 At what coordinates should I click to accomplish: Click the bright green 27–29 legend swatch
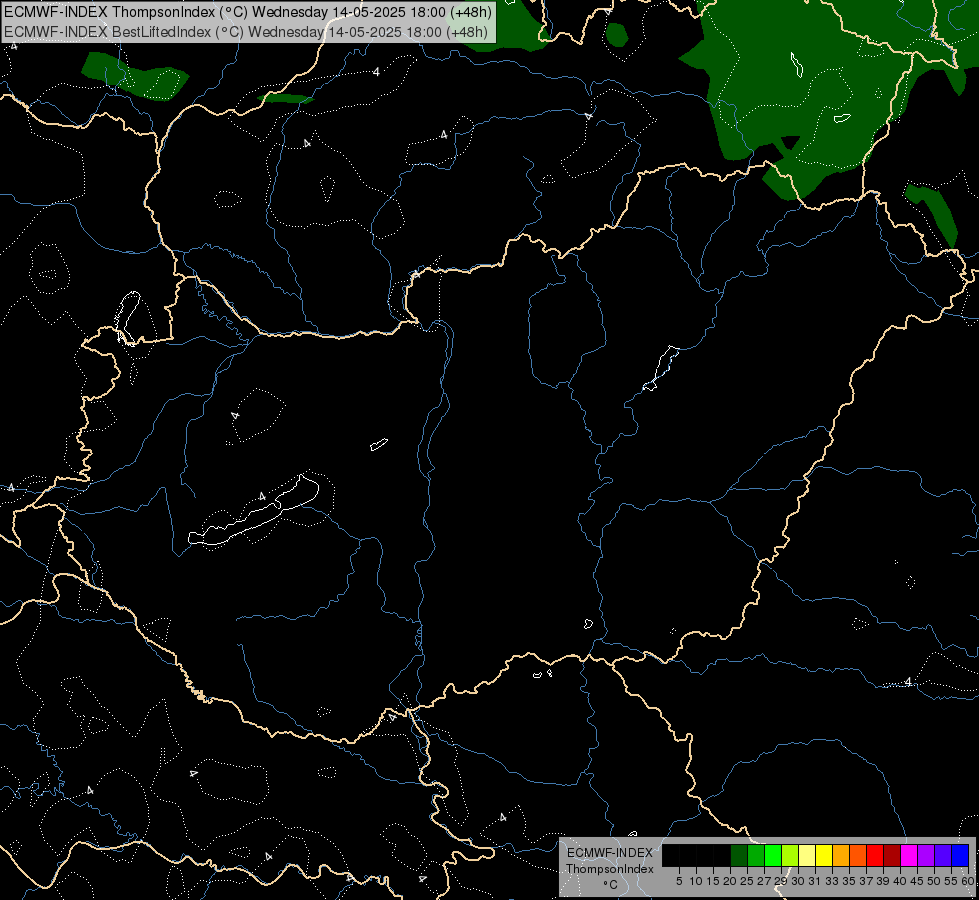[x=773, y=855]
